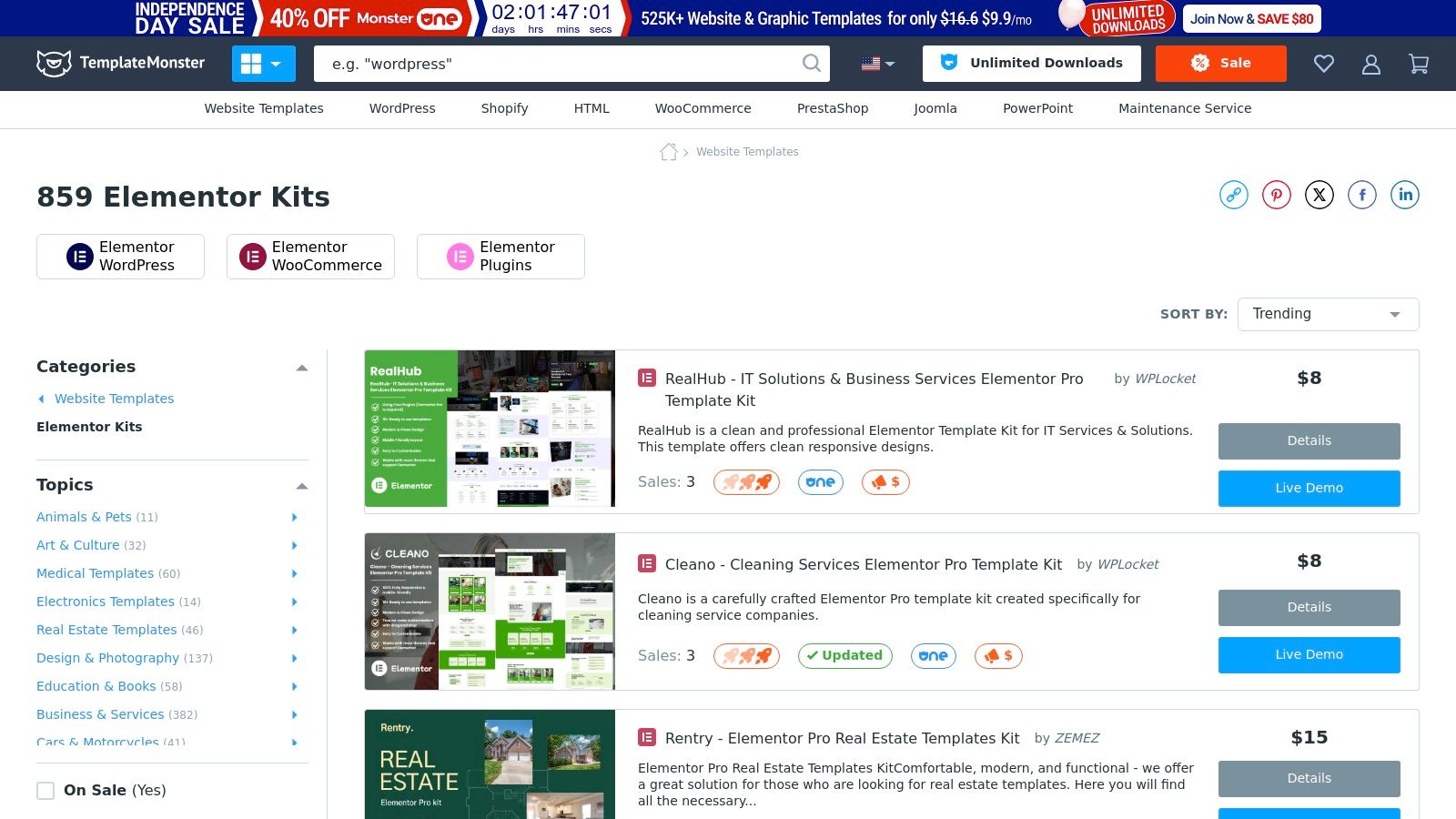Click Details button for Cleano

(x=1309, y=608)
